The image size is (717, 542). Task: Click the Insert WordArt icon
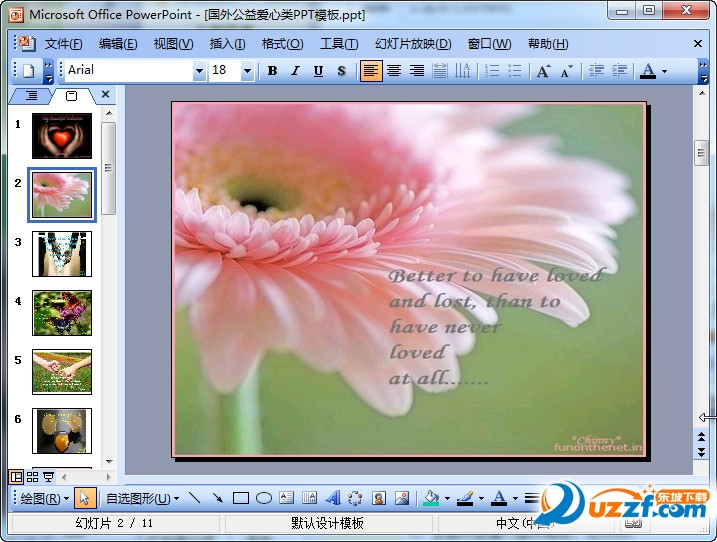pyautogui.click(x=332, y=498)
